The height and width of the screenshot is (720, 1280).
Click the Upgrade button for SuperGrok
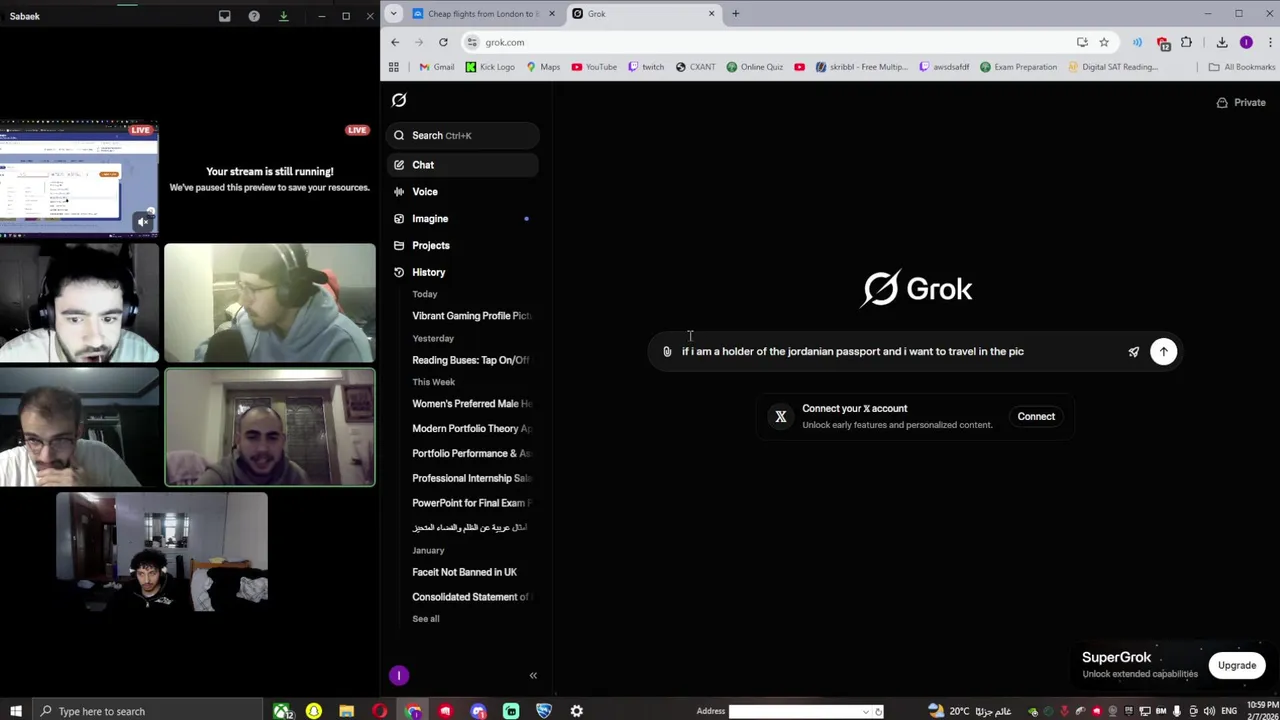1237,666
